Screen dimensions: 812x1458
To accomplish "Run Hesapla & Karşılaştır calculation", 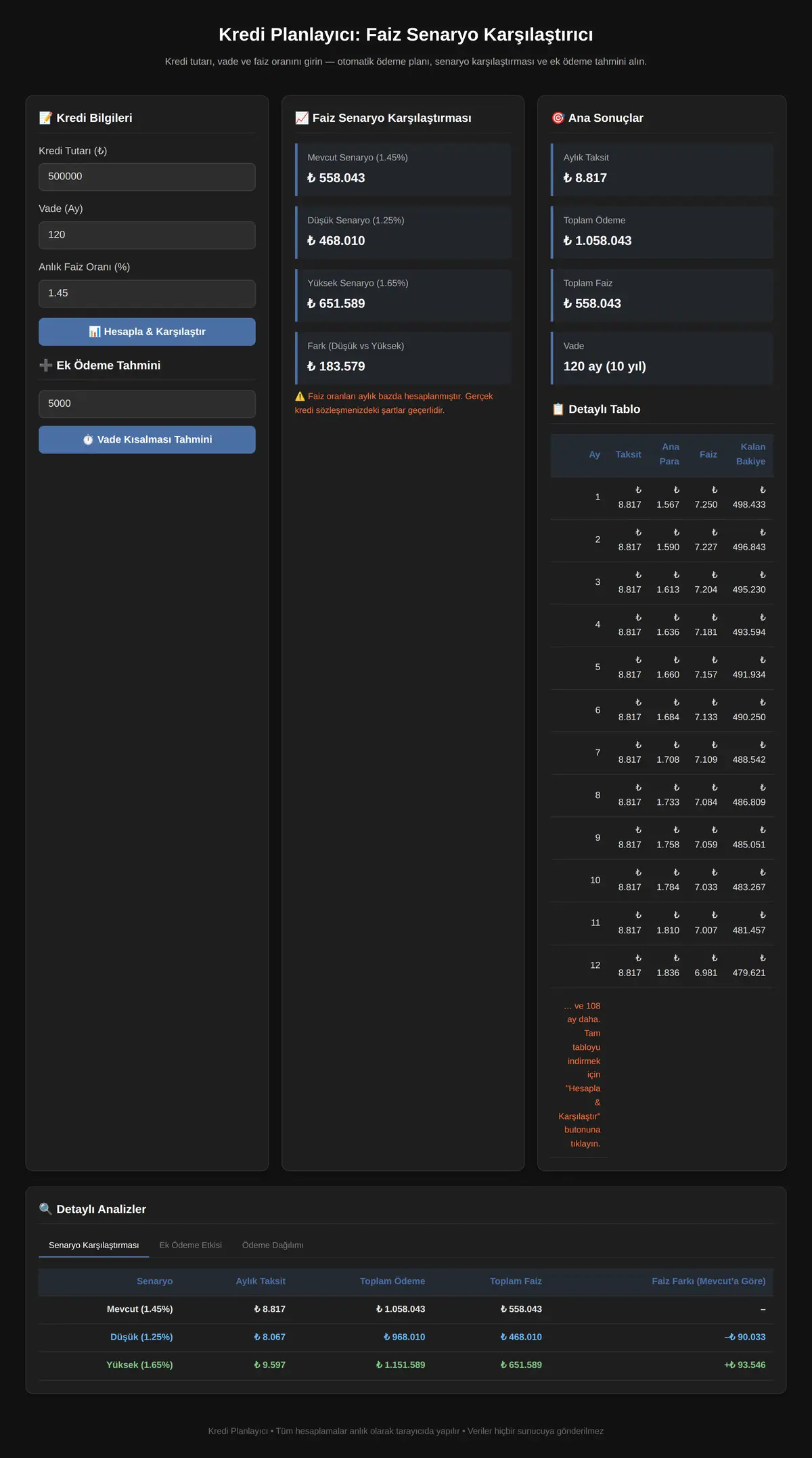I will click(x=147, y=332).
